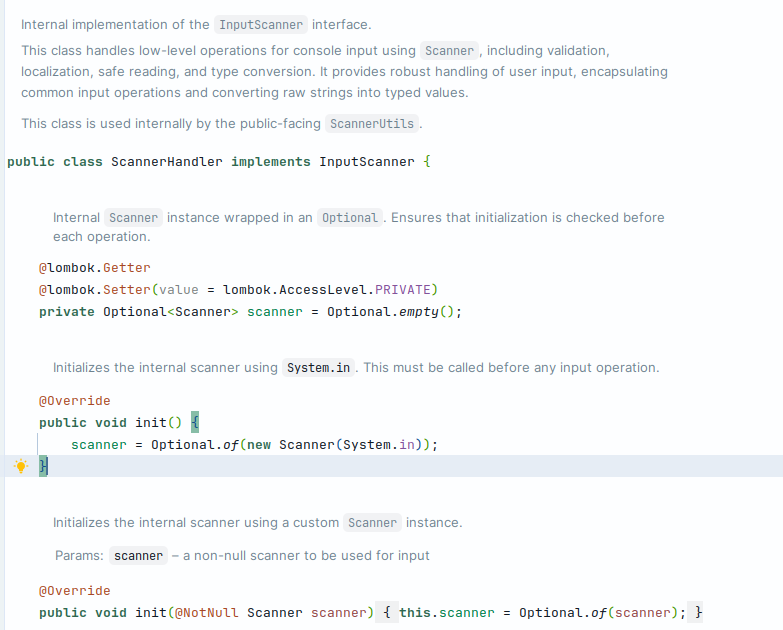Click the @lombok.Setter annotation
The height and width of the screenshot is (630, 783).
94,290
